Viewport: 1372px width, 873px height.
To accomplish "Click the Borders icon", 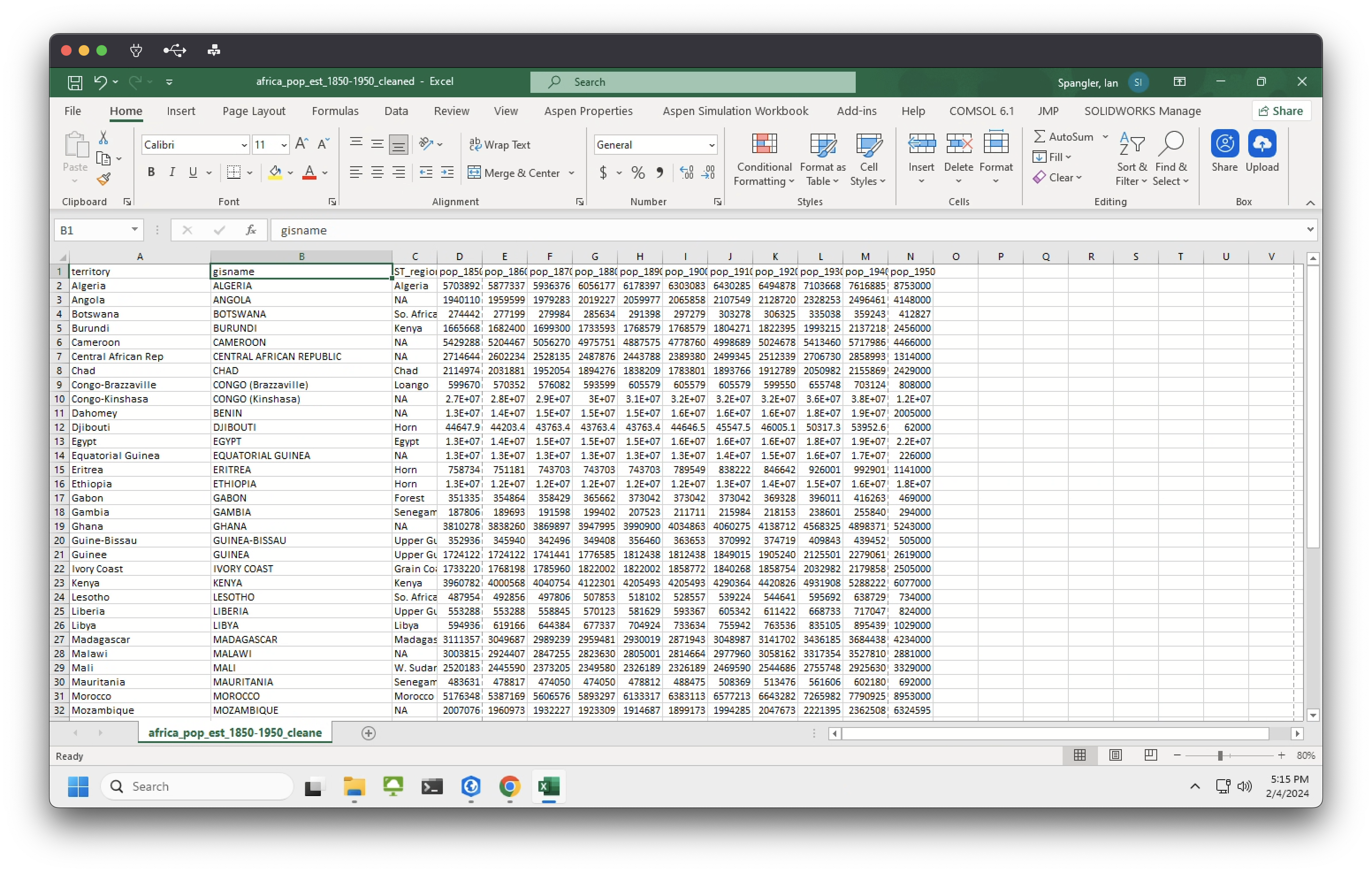I will pos(233,172).
